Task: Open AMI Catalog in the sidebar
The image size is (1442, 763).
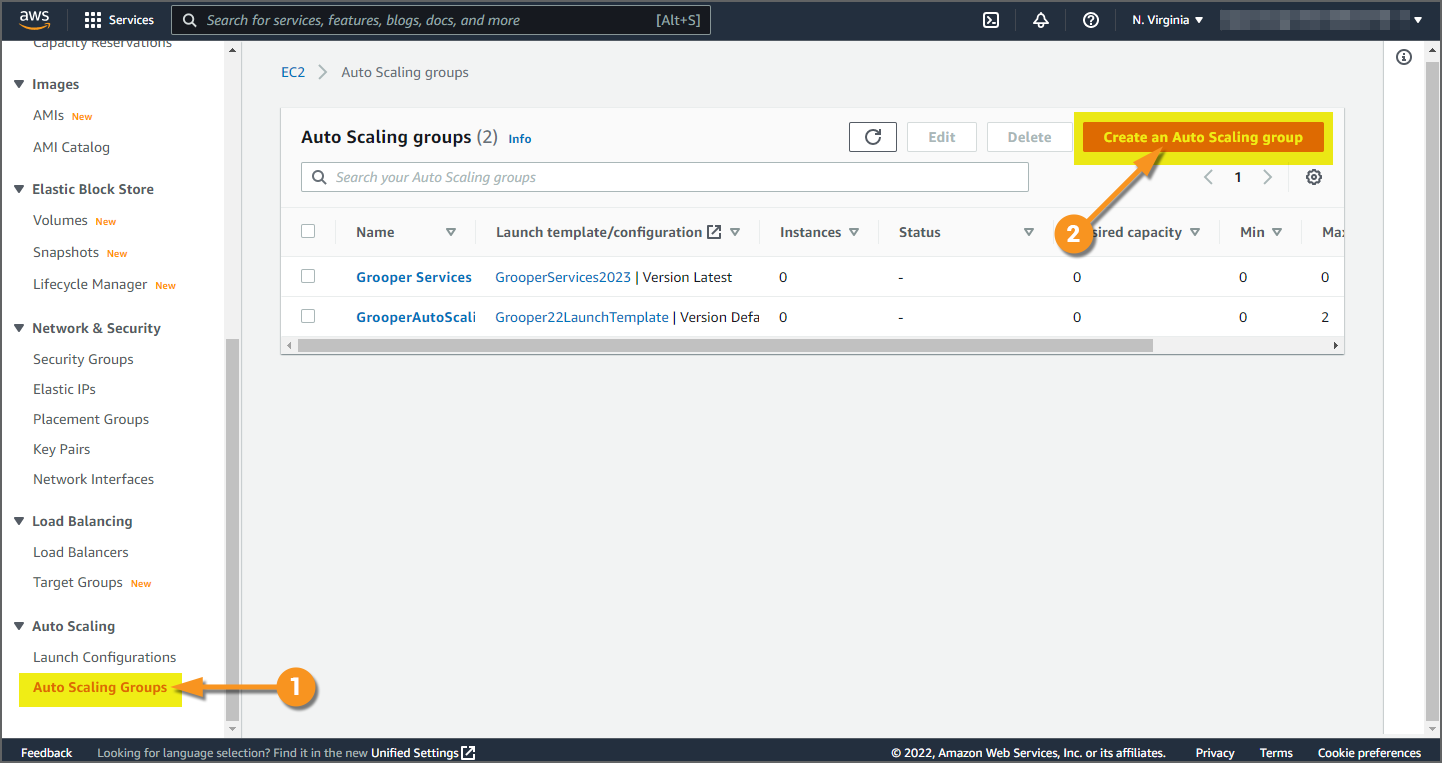Action: coord(71,147)
